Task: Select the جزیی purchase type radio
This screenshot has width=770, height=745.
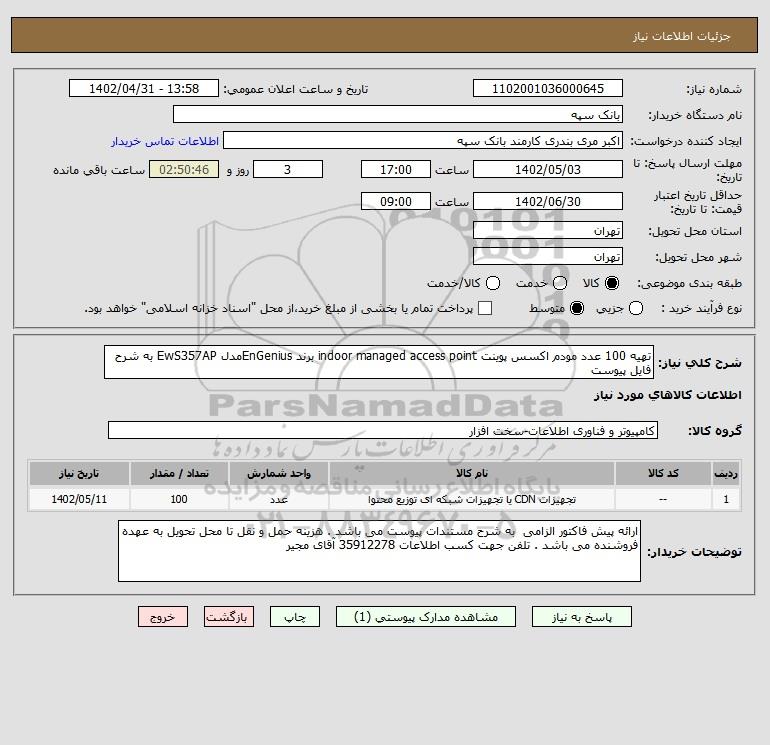Action: coord(636,308)
